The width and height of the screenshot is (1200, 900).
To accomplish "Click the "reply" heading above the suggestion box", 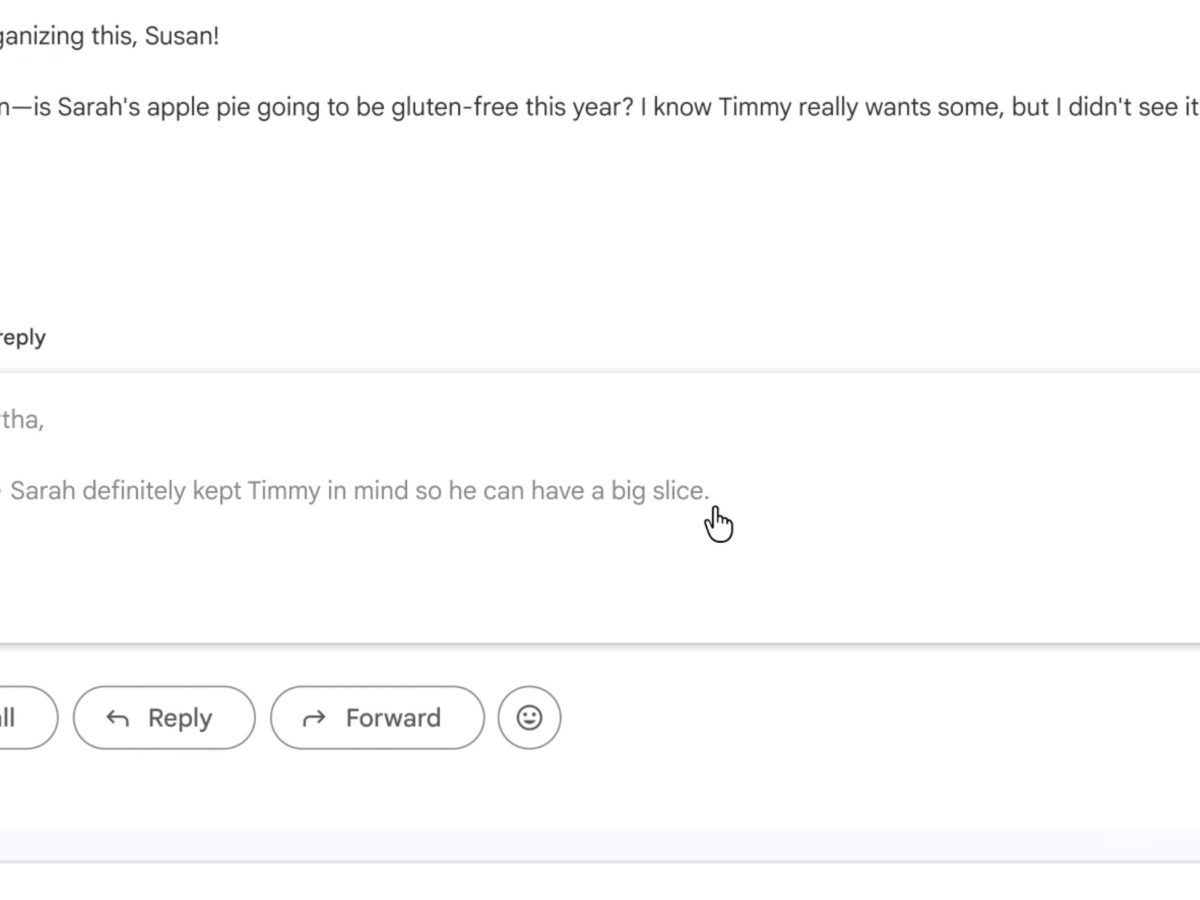I will pos(22,338).
